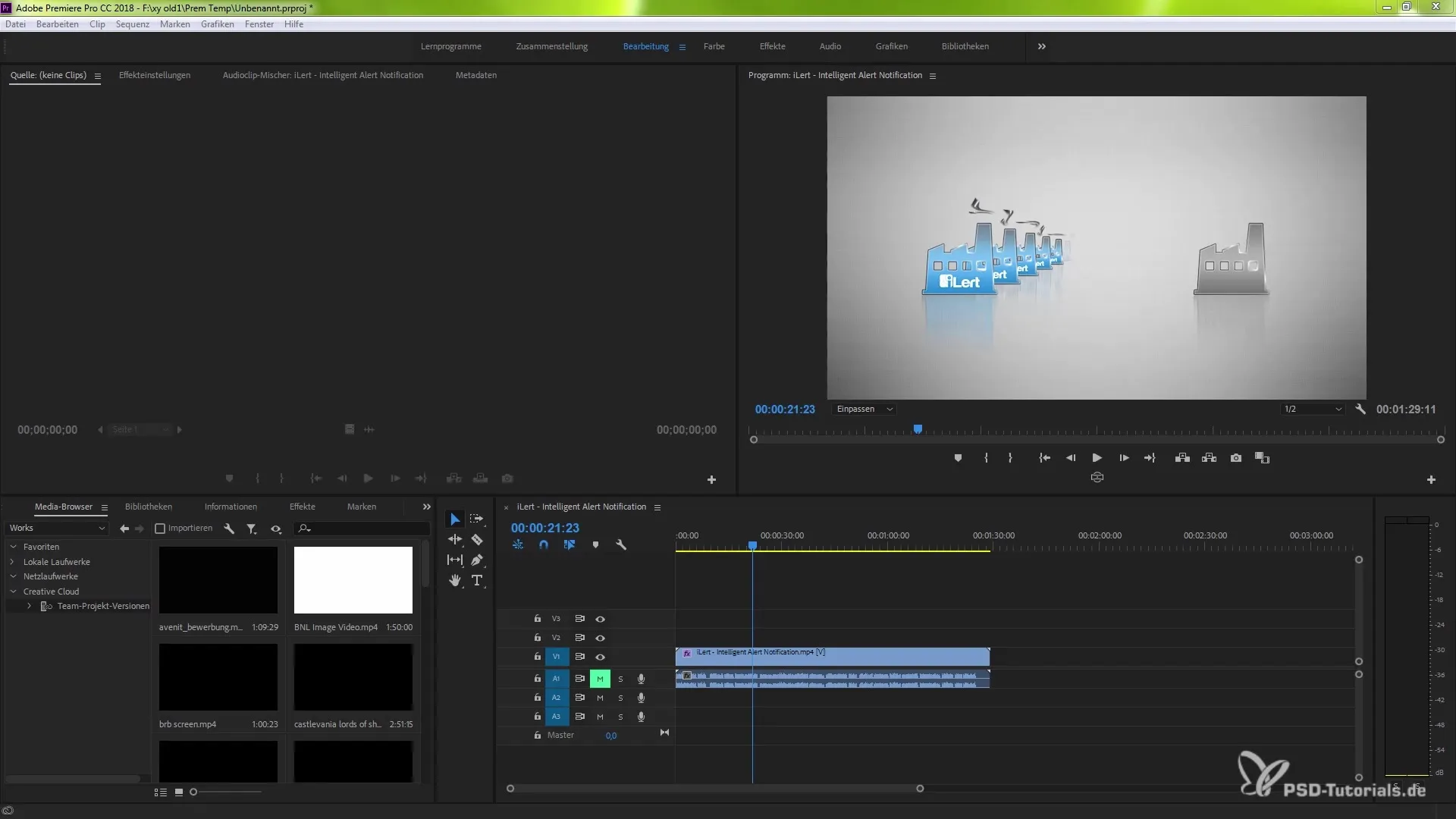Click the timeline timecode 00:00:21:23
The width and height of the screenshot is (1456, 819).
(545, 528)
